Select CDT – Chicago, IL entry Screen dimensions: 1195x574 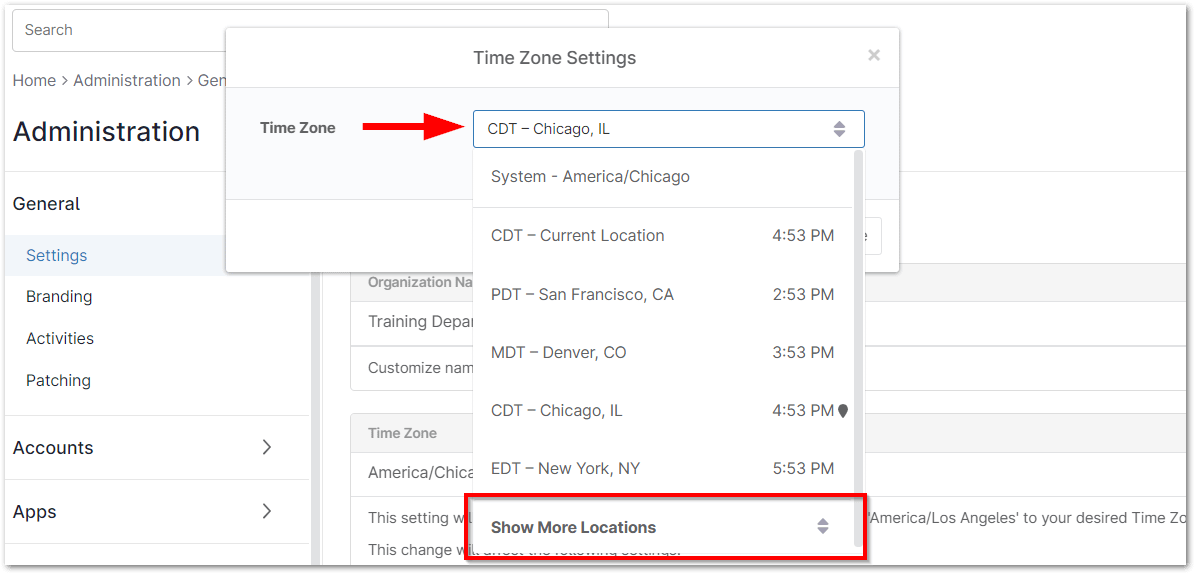coord(556,411)
